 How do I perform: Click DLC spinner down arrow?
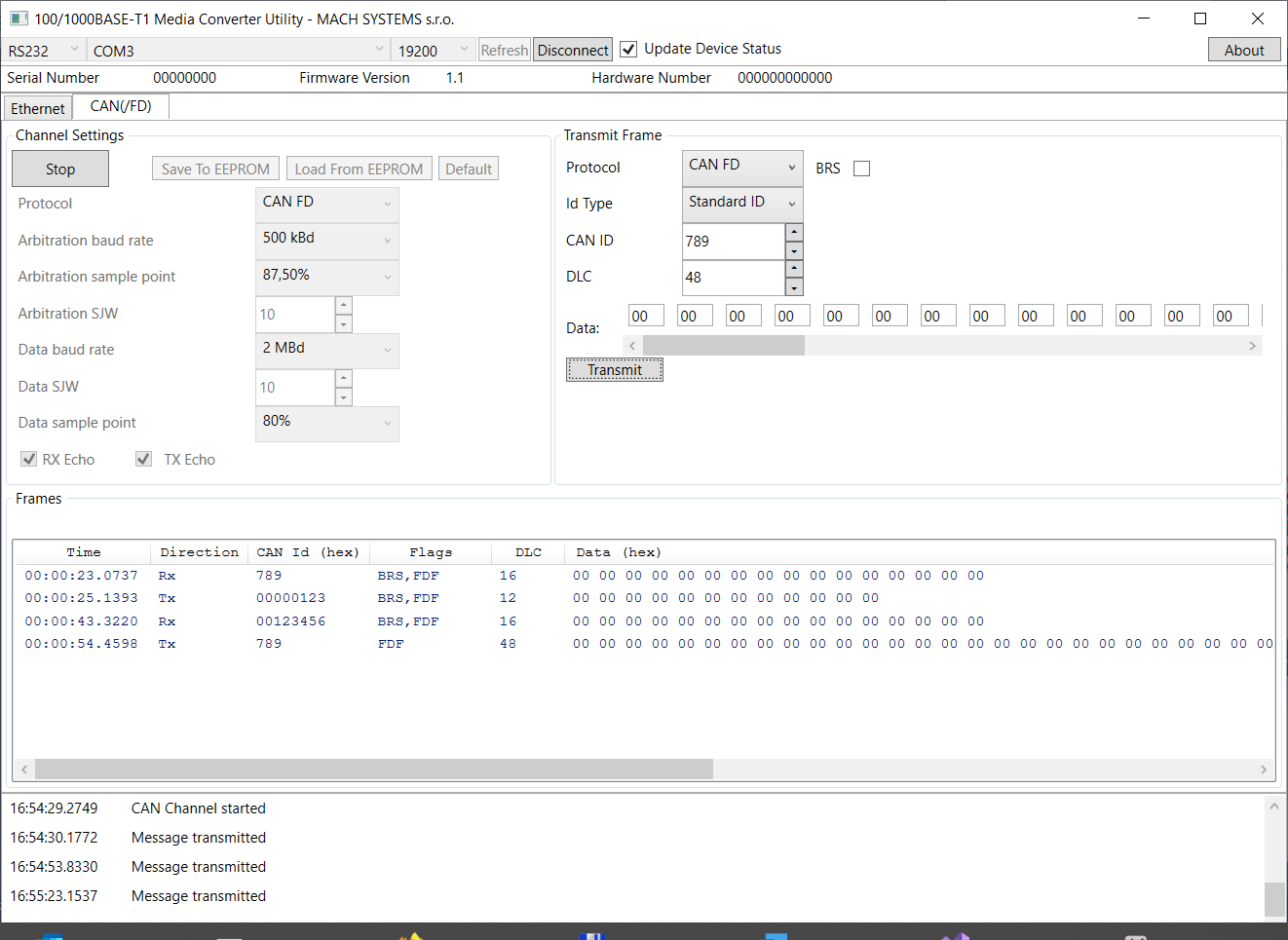point(794,287)
